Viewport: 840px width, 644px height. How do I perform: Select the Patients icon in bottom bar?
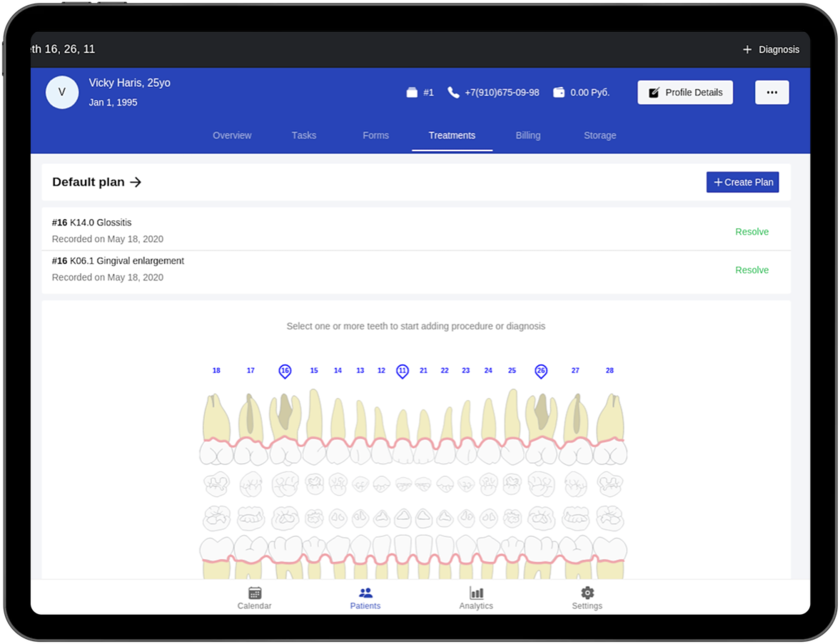365,593
